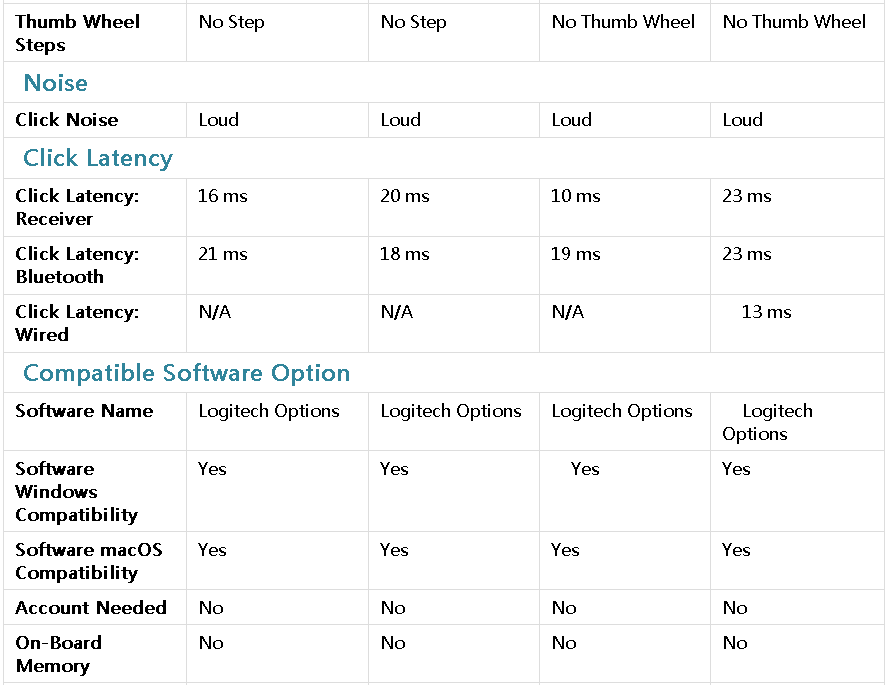
Task: Select the On-Board Memory row label
Action: [58, 654]
